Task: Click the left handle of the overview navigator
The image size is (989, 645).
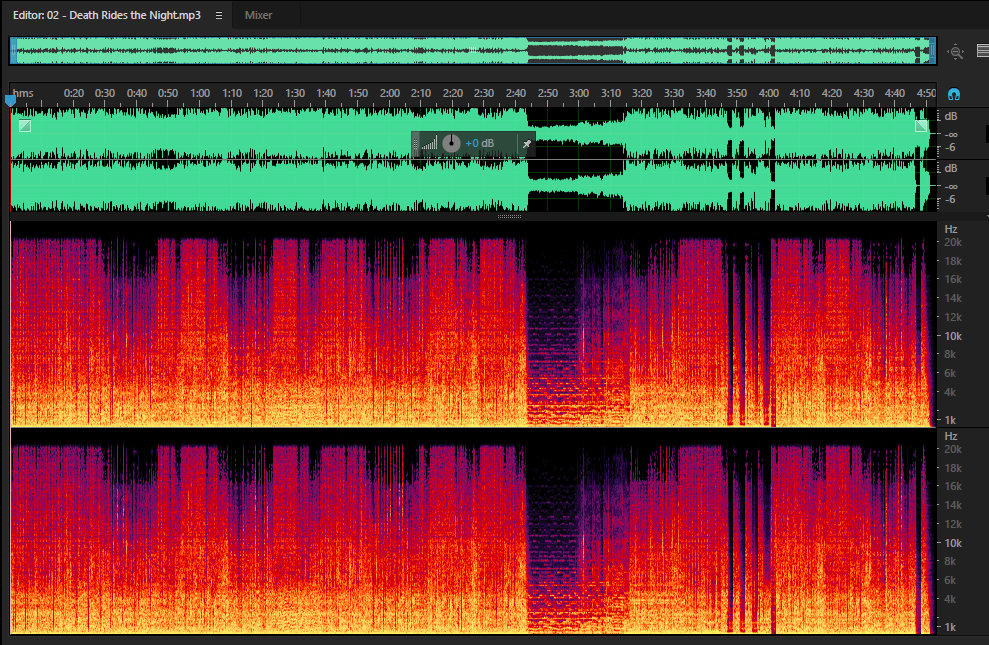Action: 13,50
